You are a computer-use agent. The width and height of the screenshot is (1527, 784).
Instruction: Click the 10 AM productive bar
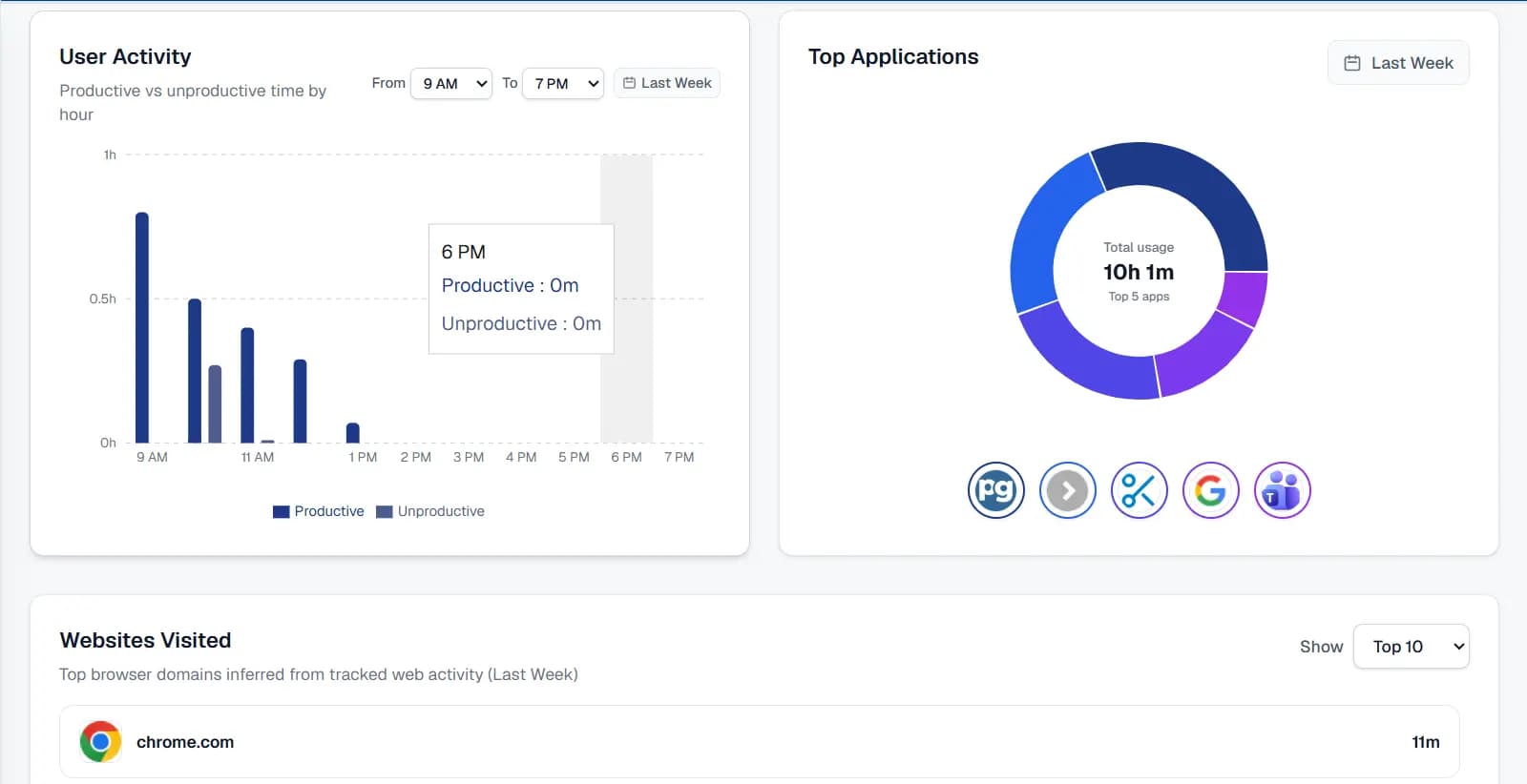(x=195, y=370)
